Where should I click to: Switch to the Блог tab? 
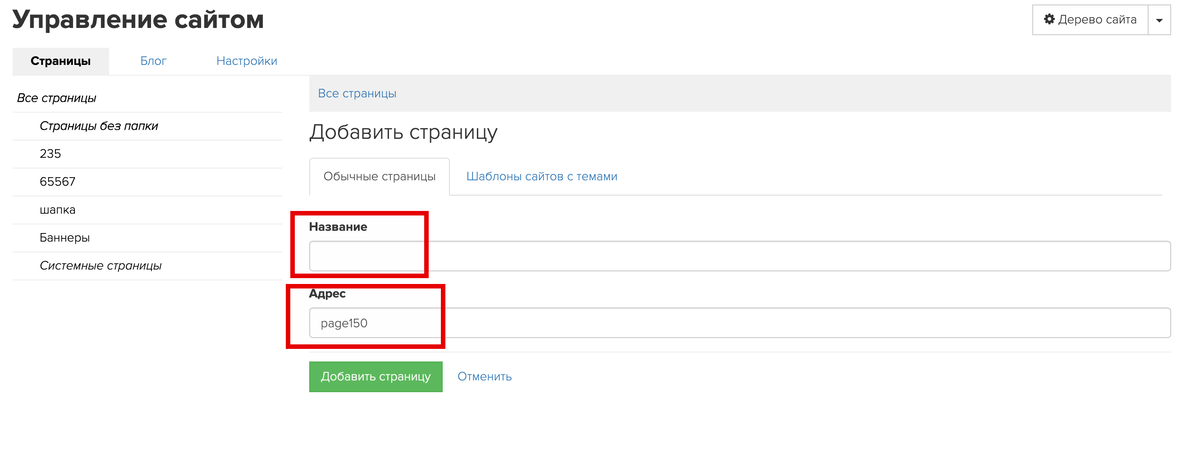coord(153,61)
